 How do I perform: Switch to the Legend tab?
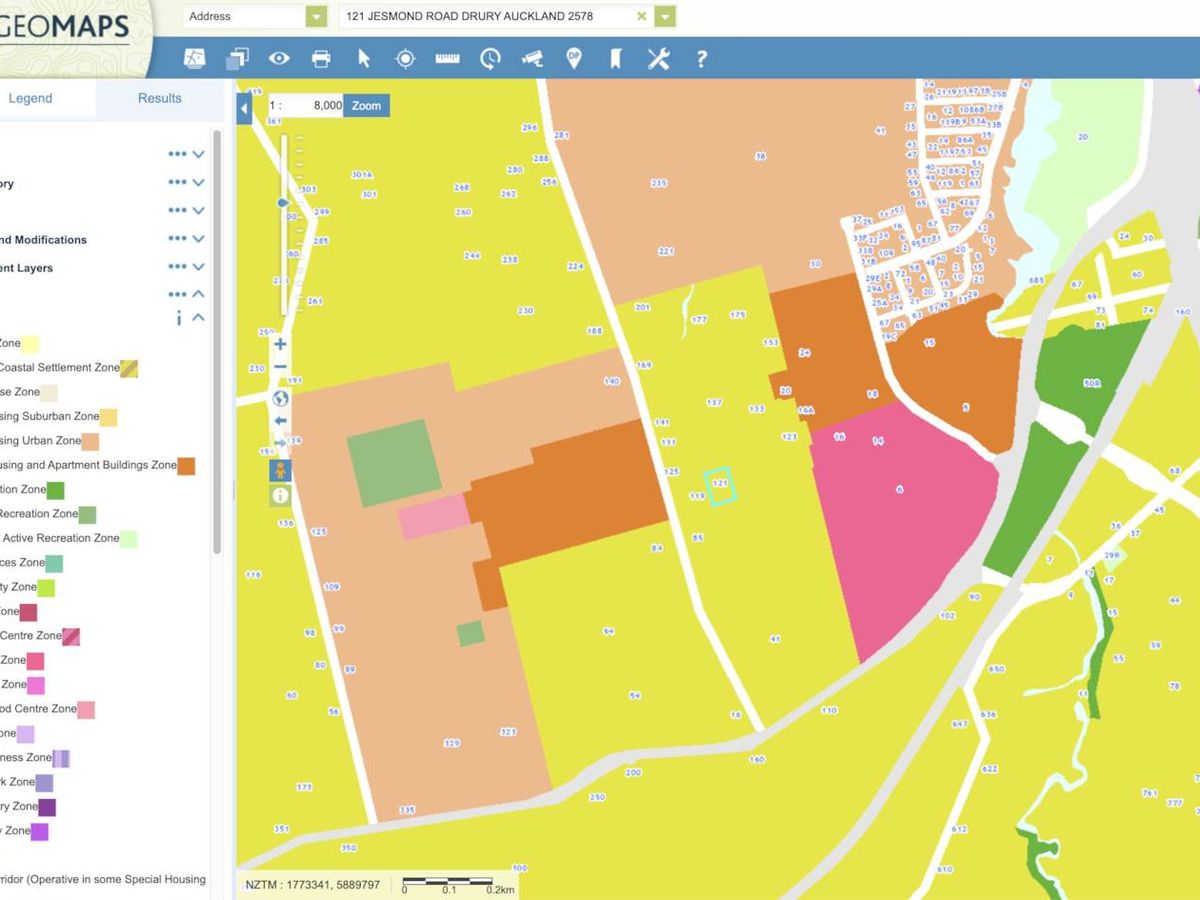point(31,98)
